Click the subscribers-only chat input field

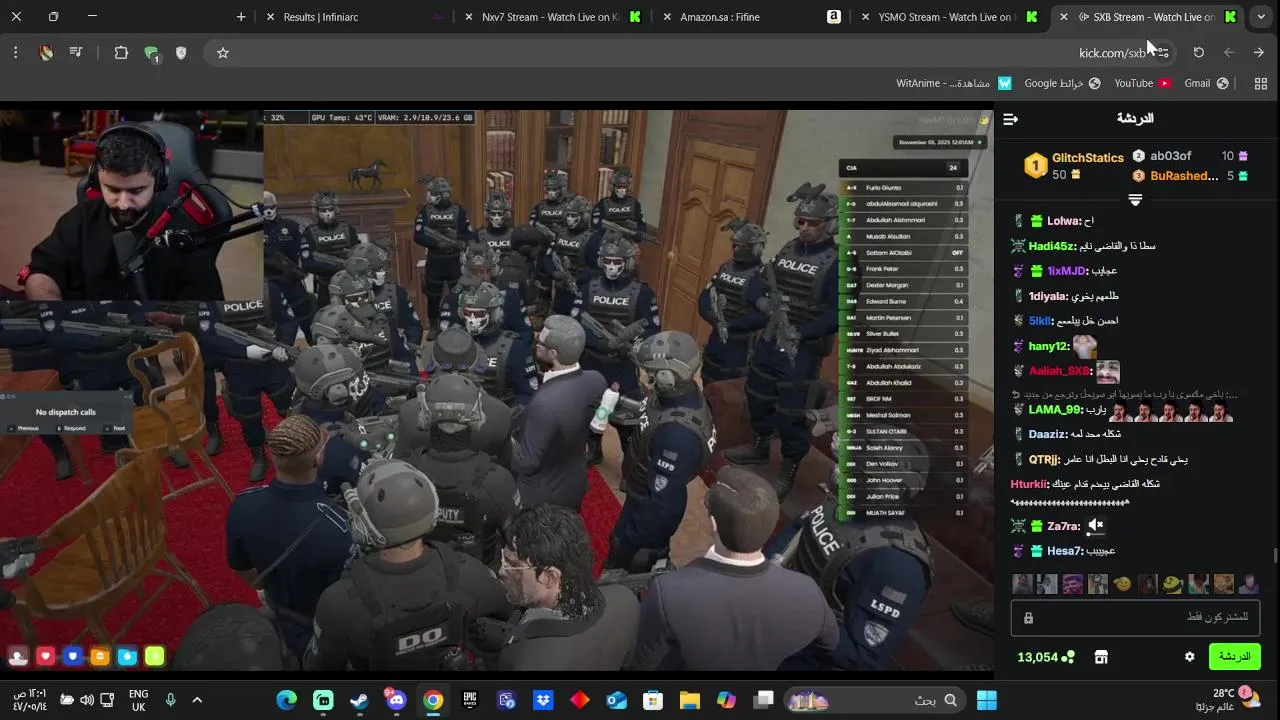[x=1135, y=617]
